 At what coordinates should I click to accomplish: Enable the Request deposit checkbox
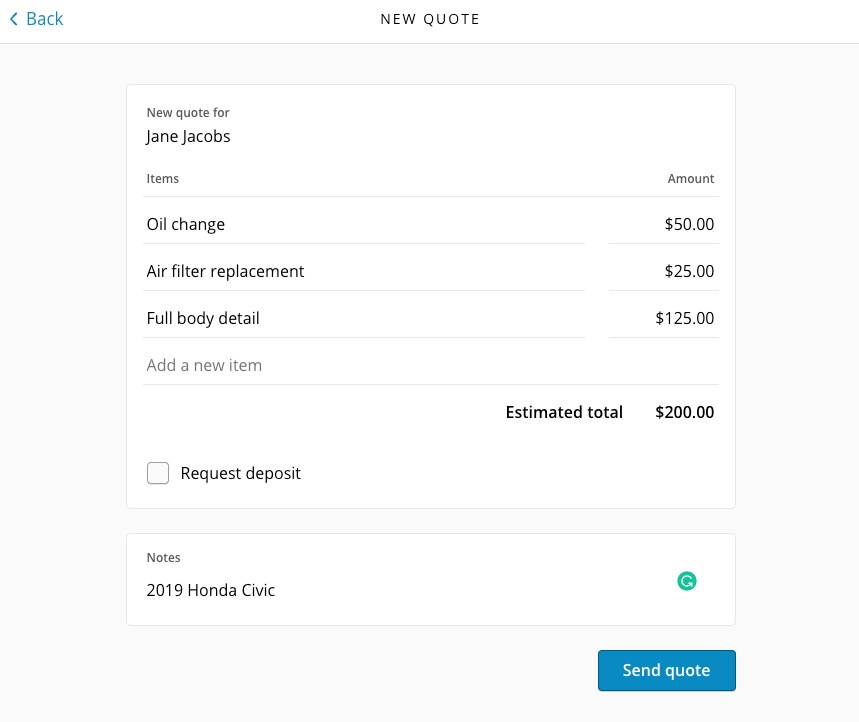(x=158, y=473)
